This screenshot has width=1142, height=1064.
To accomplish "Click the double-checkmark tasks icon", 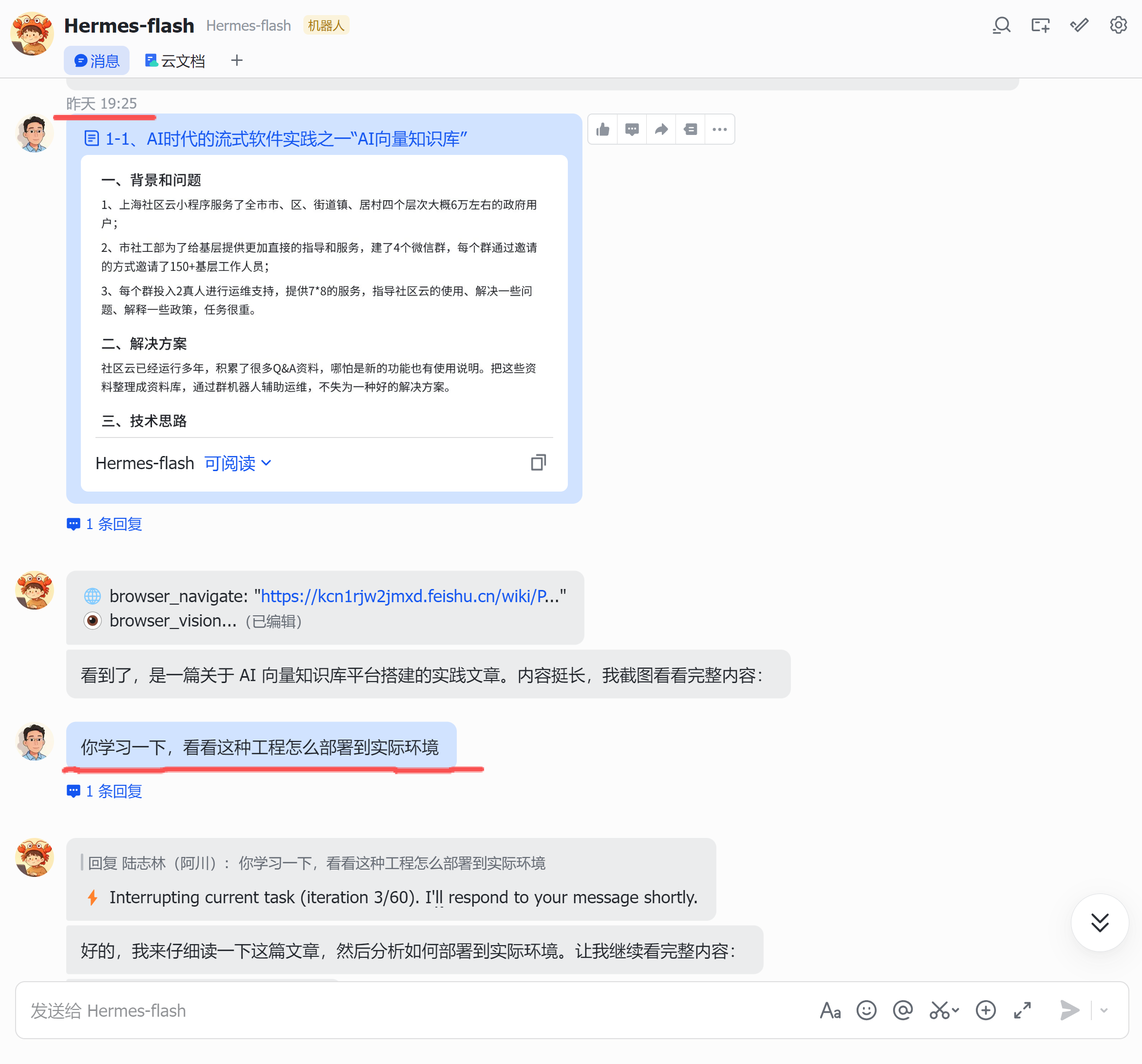I will click(x=1079, y=25).
